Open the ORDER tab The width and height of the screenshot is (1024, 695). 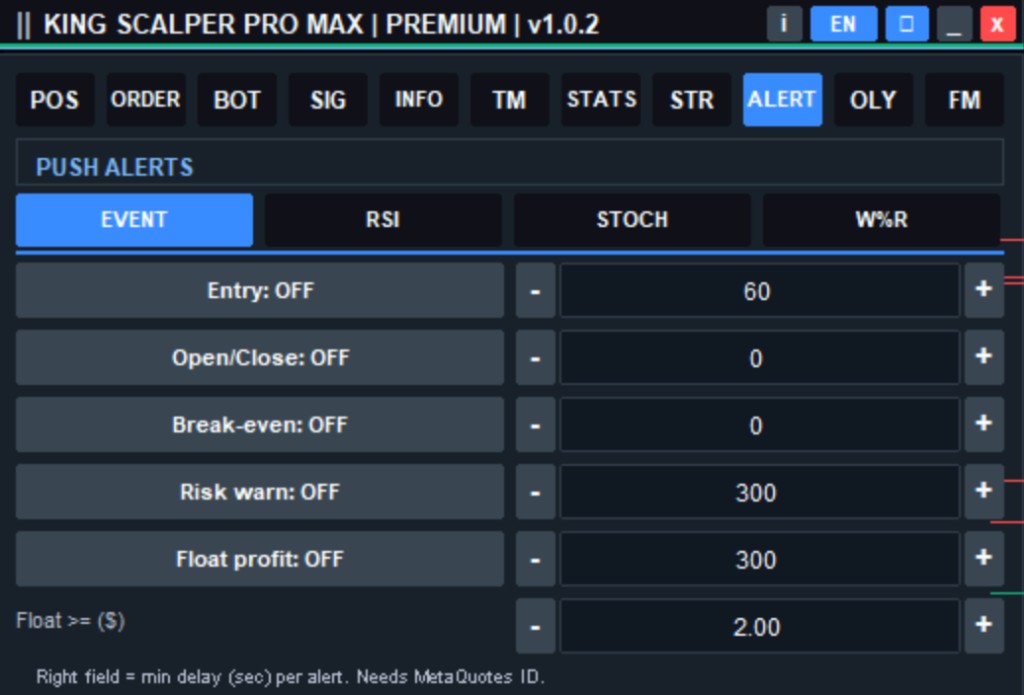pyautogui.click(x=146, y=100)
